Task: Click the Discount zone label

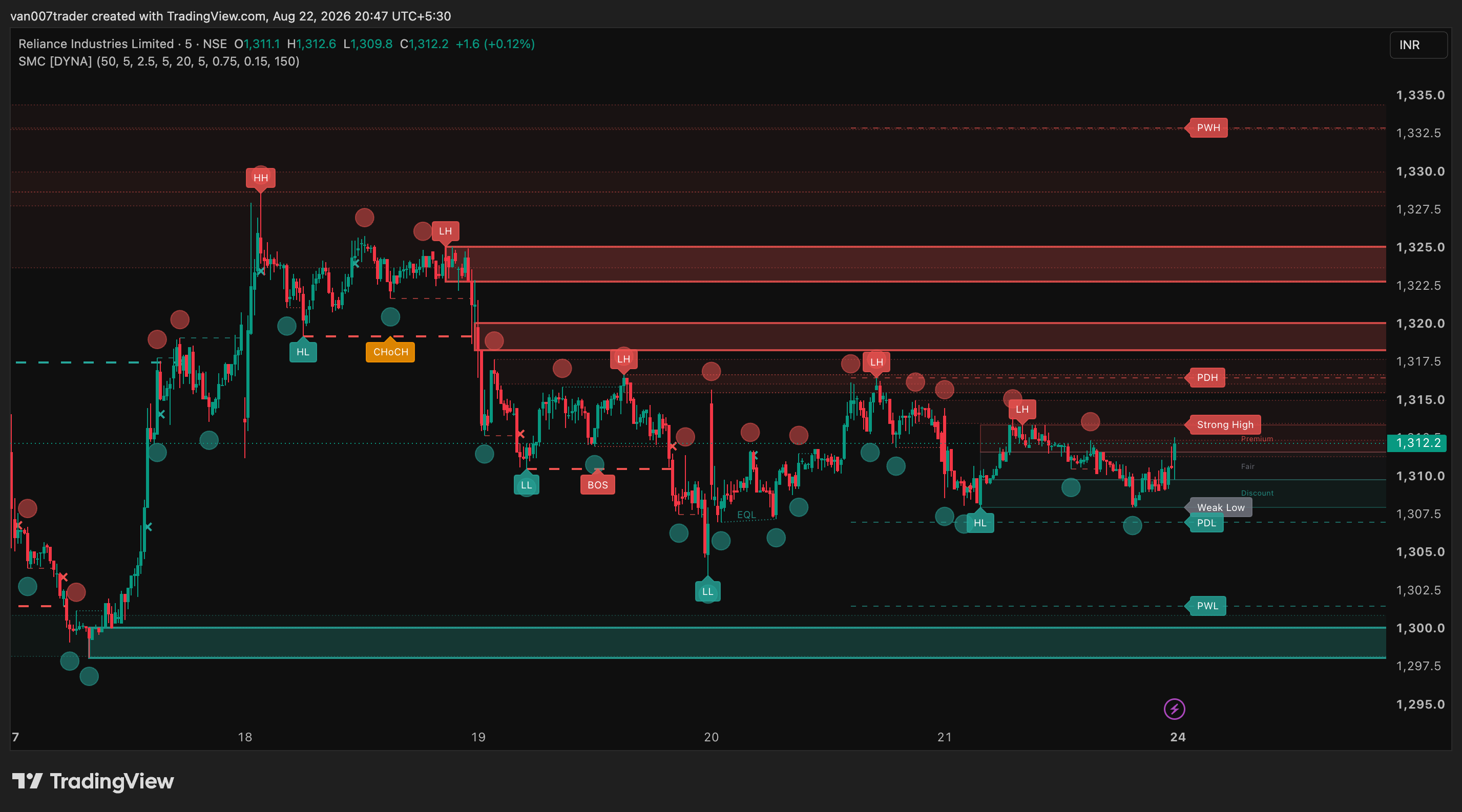Action: (1257, 494)
